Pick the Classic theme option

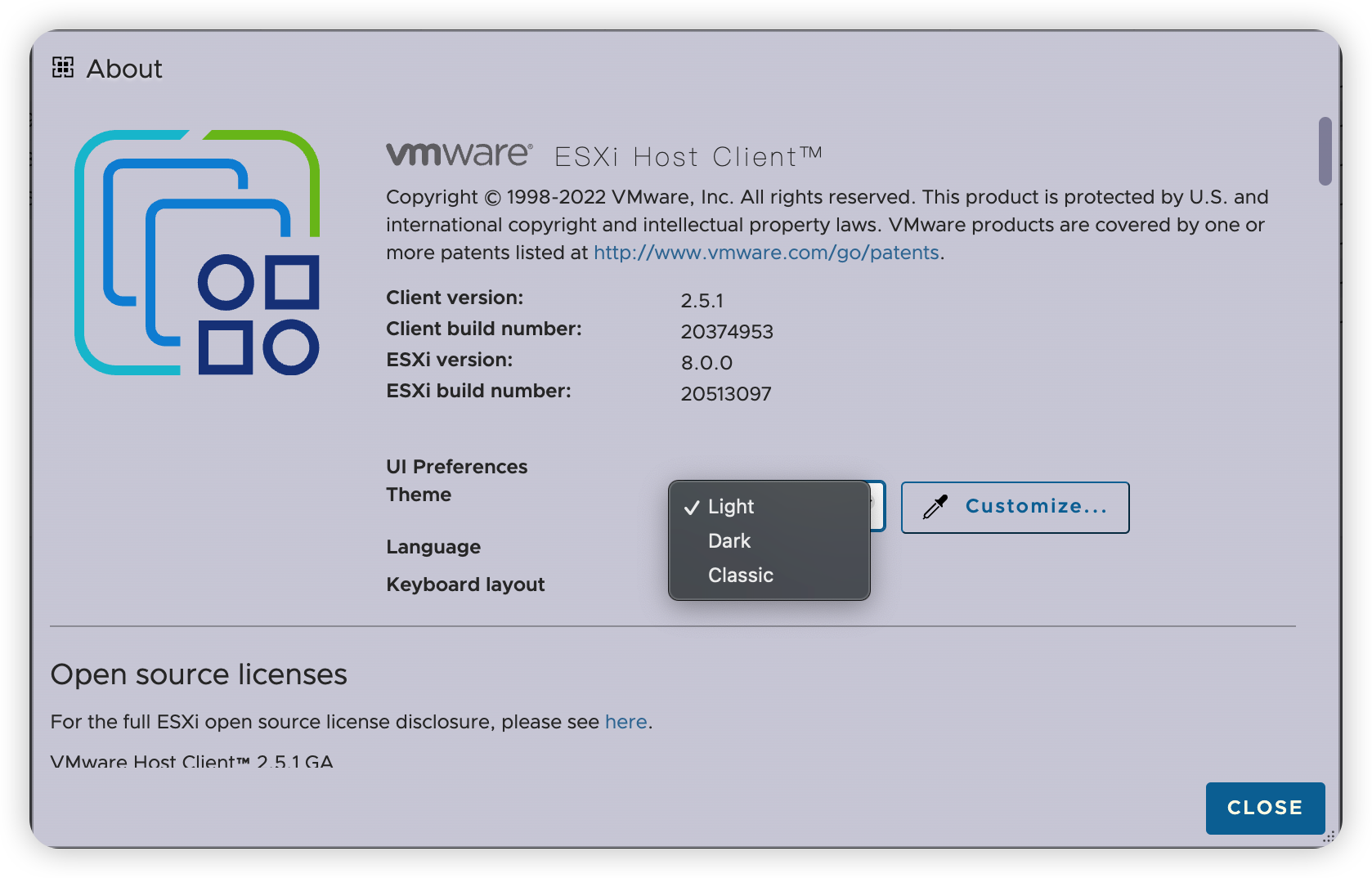click(x=769, y=576)
